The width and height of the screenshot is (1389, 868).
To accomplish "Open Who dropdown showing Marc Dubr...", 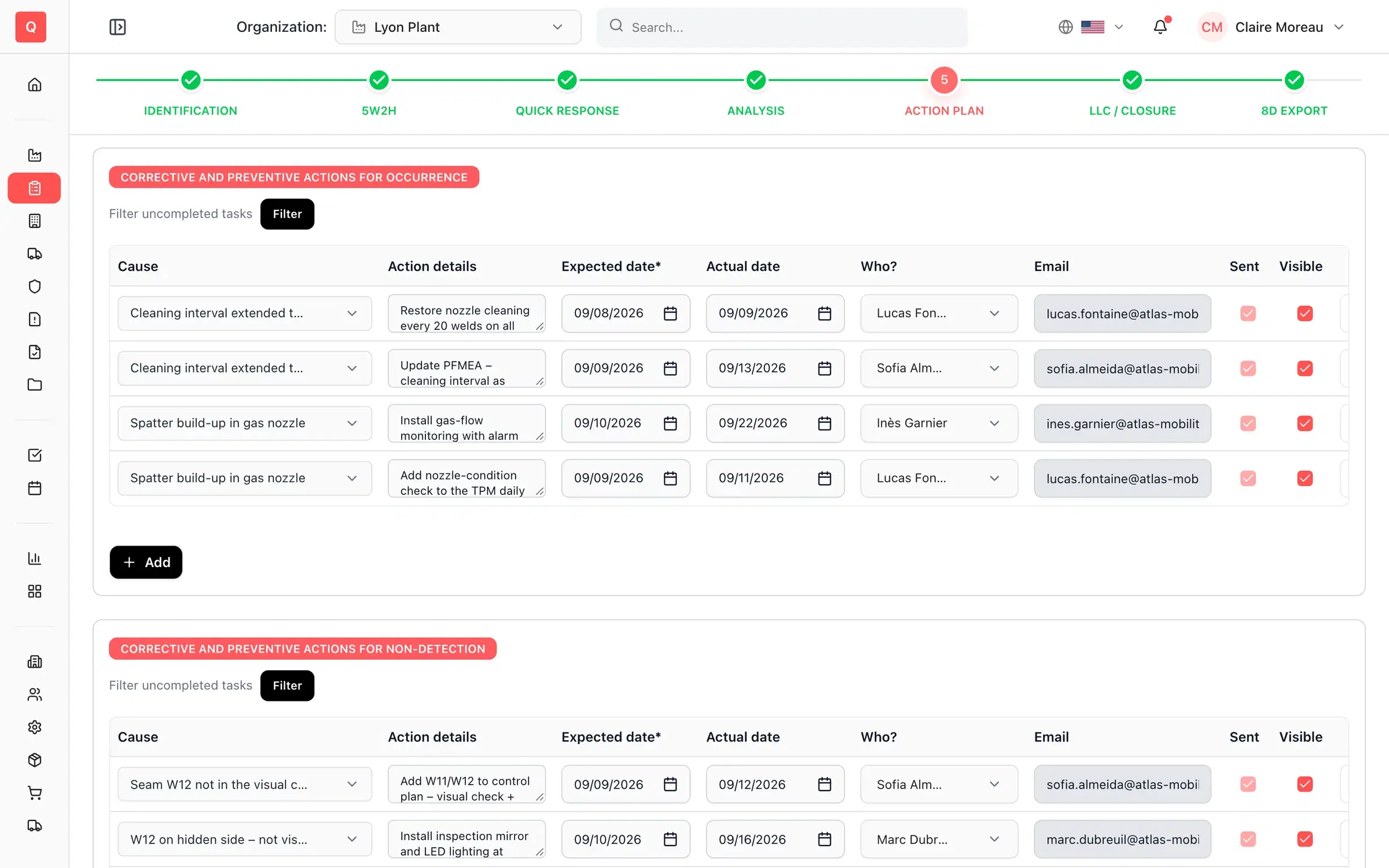I will tap(939, 839).
